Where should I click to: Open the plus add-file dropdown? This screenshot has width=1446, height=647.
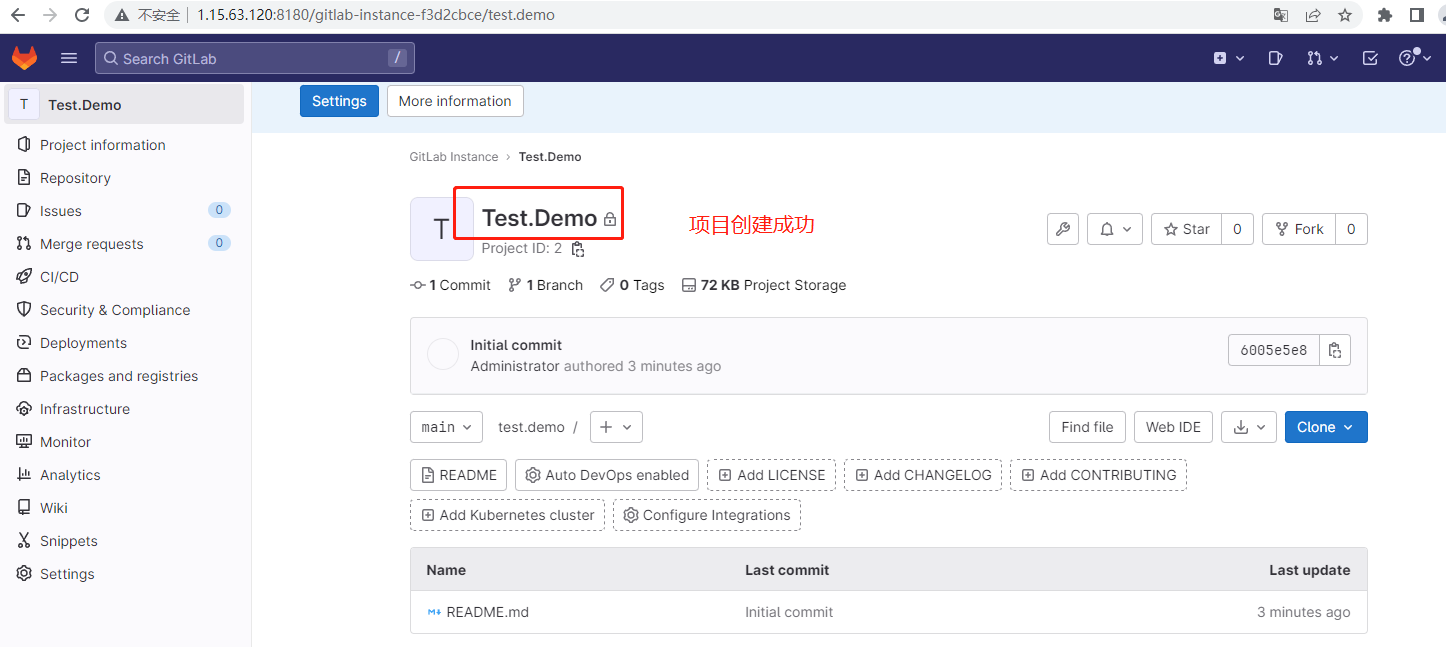(x=616, y=427)
